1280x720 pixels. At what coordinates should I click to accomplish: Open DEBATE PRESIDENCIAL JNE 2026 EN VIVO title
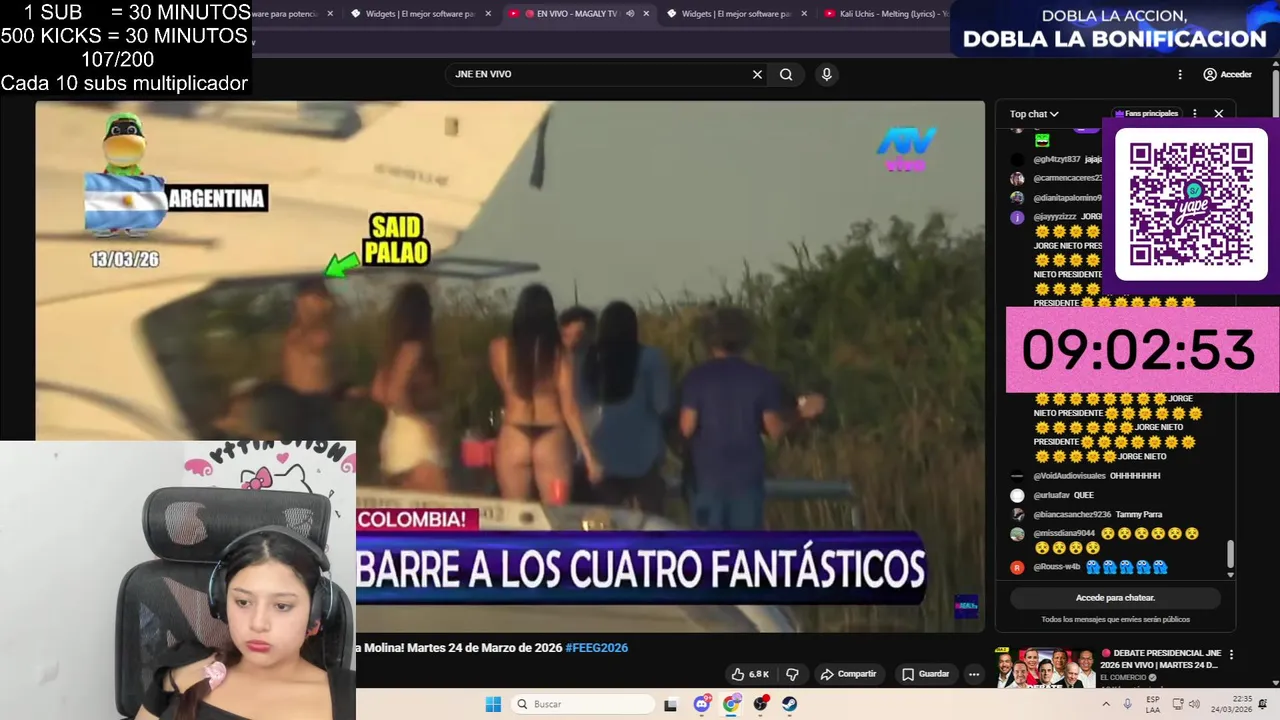[1161, 659]
